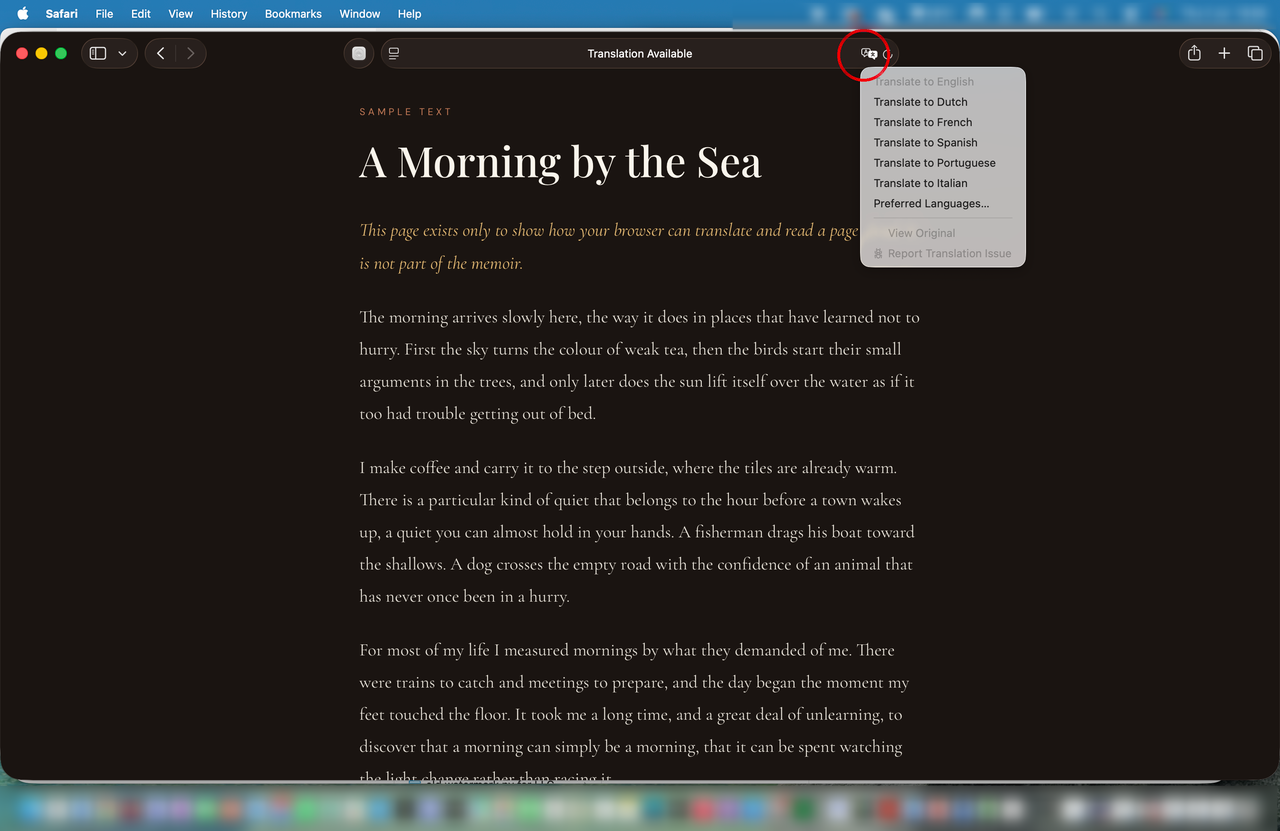
Task: Reload the page using the reload icon
Action: tap(887, 54)
